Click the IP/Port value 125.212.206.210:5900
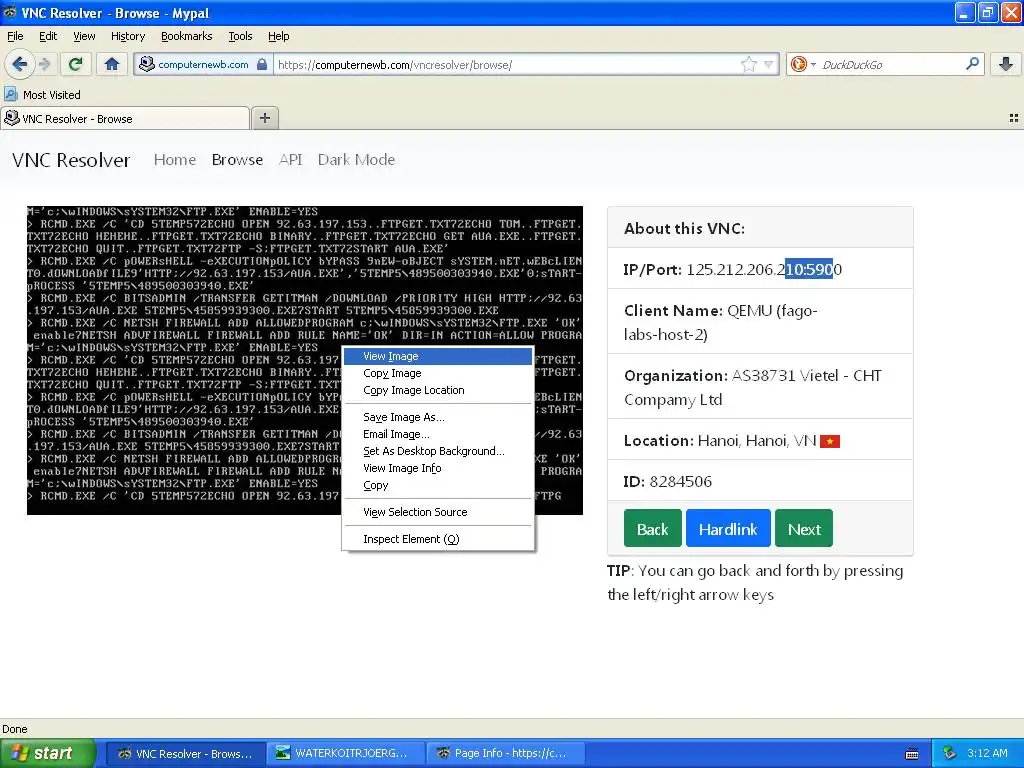1024x768 pixels. pos(764,269)
